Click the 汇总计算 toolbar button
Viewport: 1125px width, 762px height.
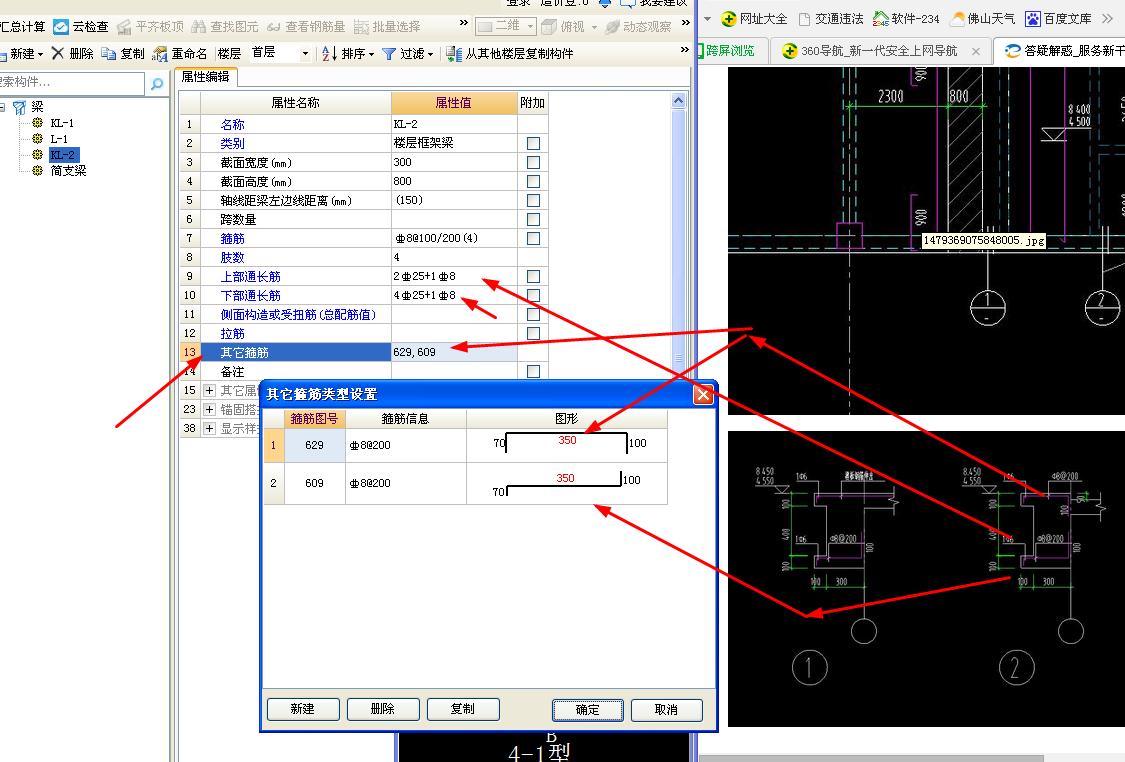(22, 27)
